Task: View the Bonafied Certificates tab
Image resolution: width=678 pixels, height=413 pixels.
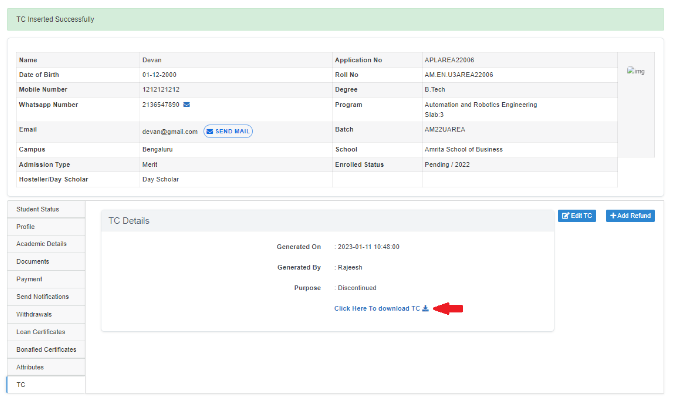Action: pos(46,349)
